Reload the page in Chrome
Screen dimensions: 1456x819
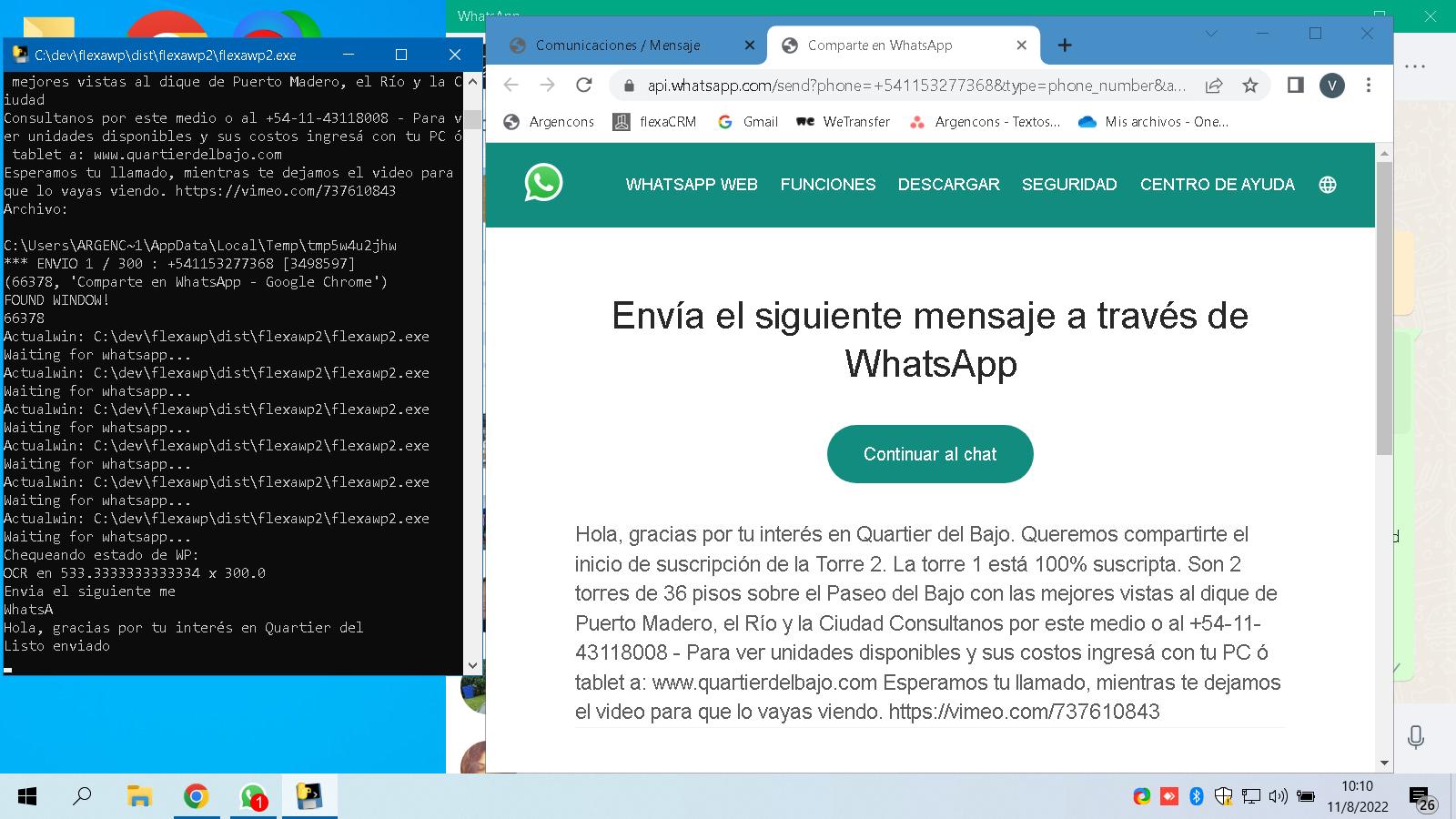point(584,86)
